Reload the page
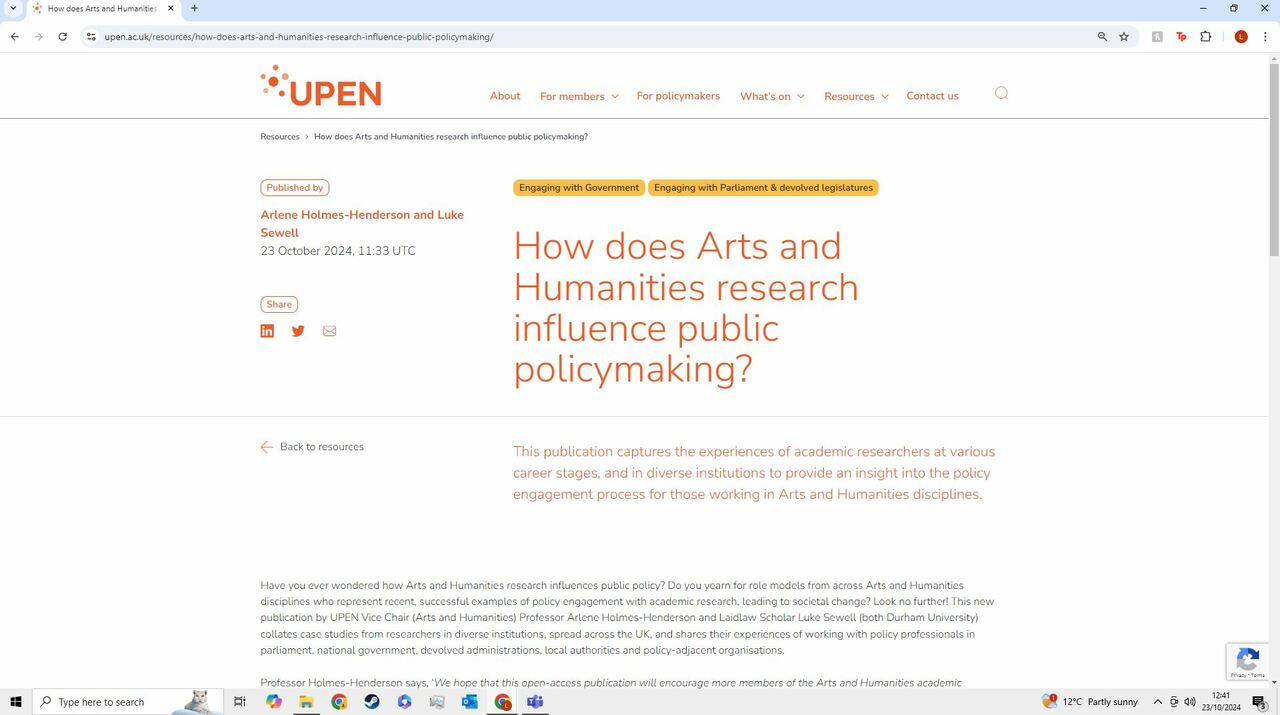This screenshot has height=715, width=1280. (x=62, y=37)
